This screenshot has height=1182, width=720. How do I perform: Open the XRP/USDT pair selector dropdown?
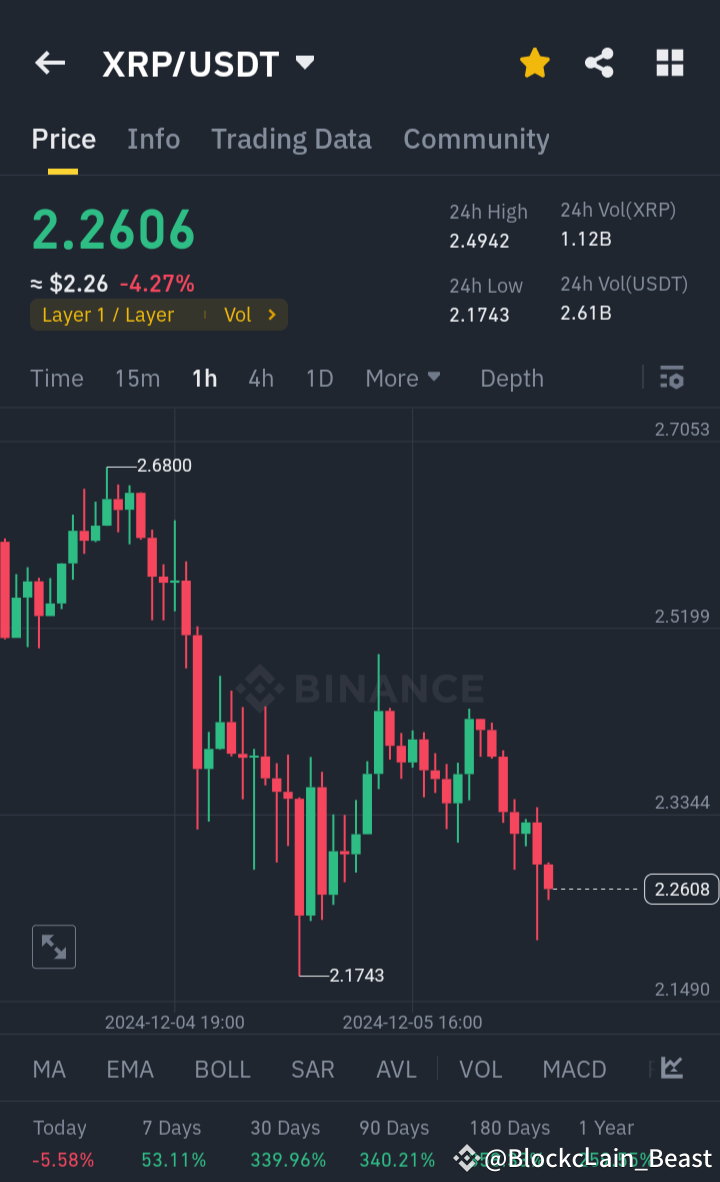tap(305, 62)
